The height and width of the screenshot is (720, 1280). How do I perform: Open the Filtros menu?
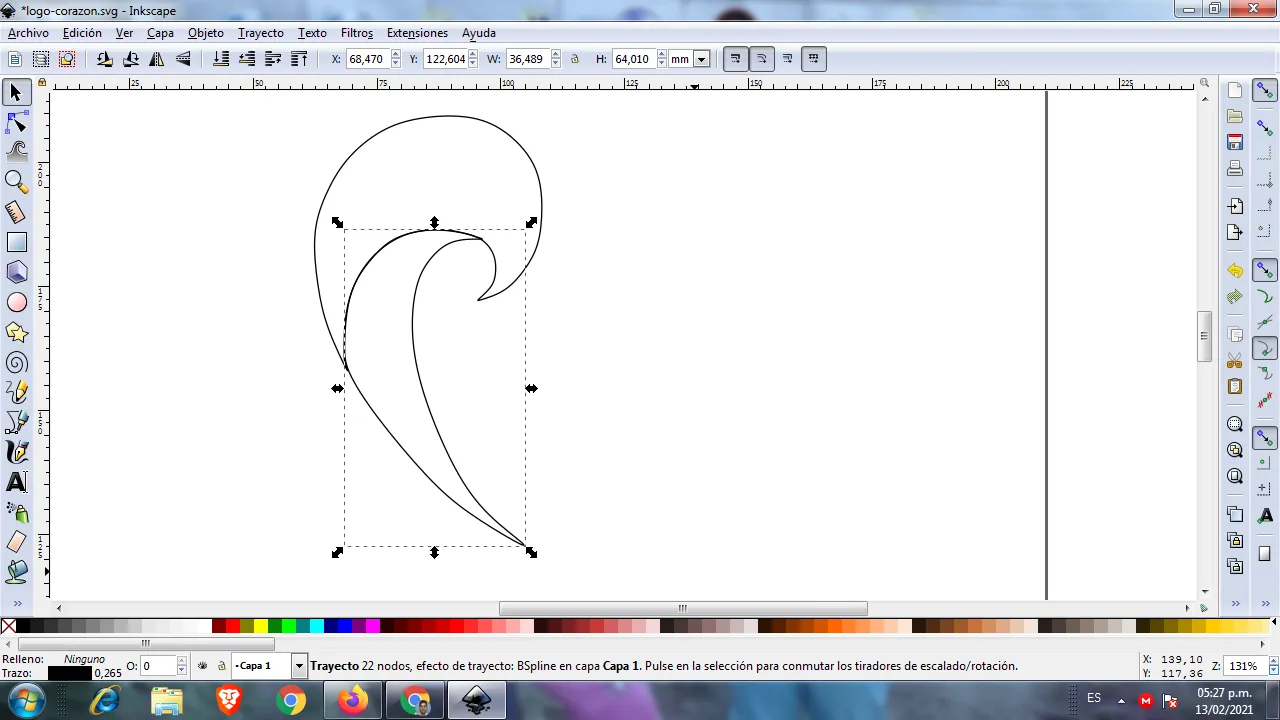click(356, 33)
